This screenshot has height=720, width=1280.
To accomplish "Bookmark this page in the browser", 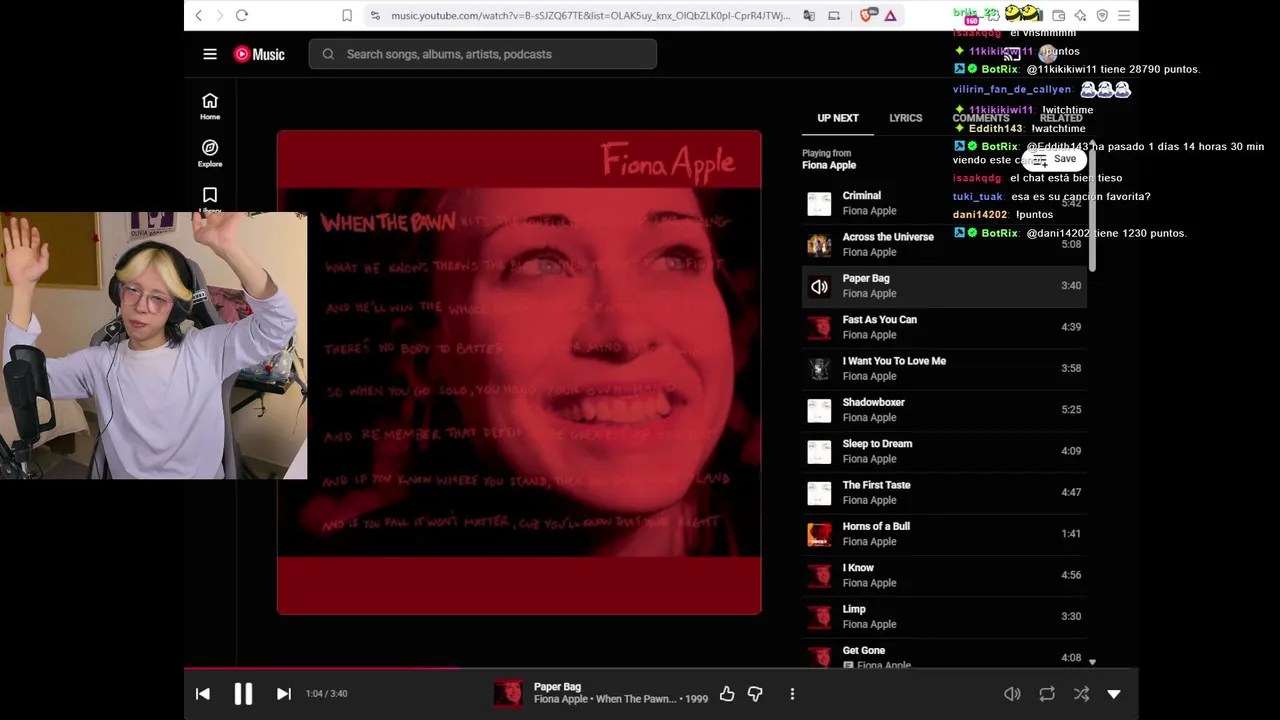I will point(347,15).
